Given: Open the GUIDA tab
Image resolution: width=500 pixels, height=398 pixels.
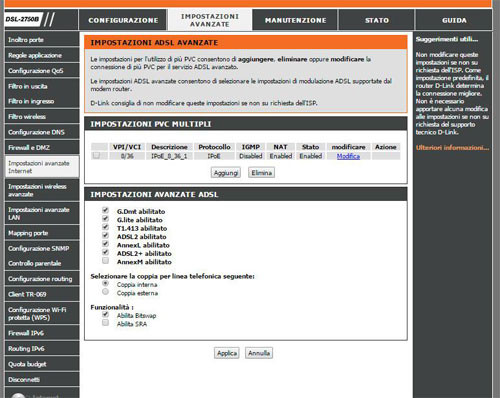Looking at the screenshot, I should coord(454,20).
